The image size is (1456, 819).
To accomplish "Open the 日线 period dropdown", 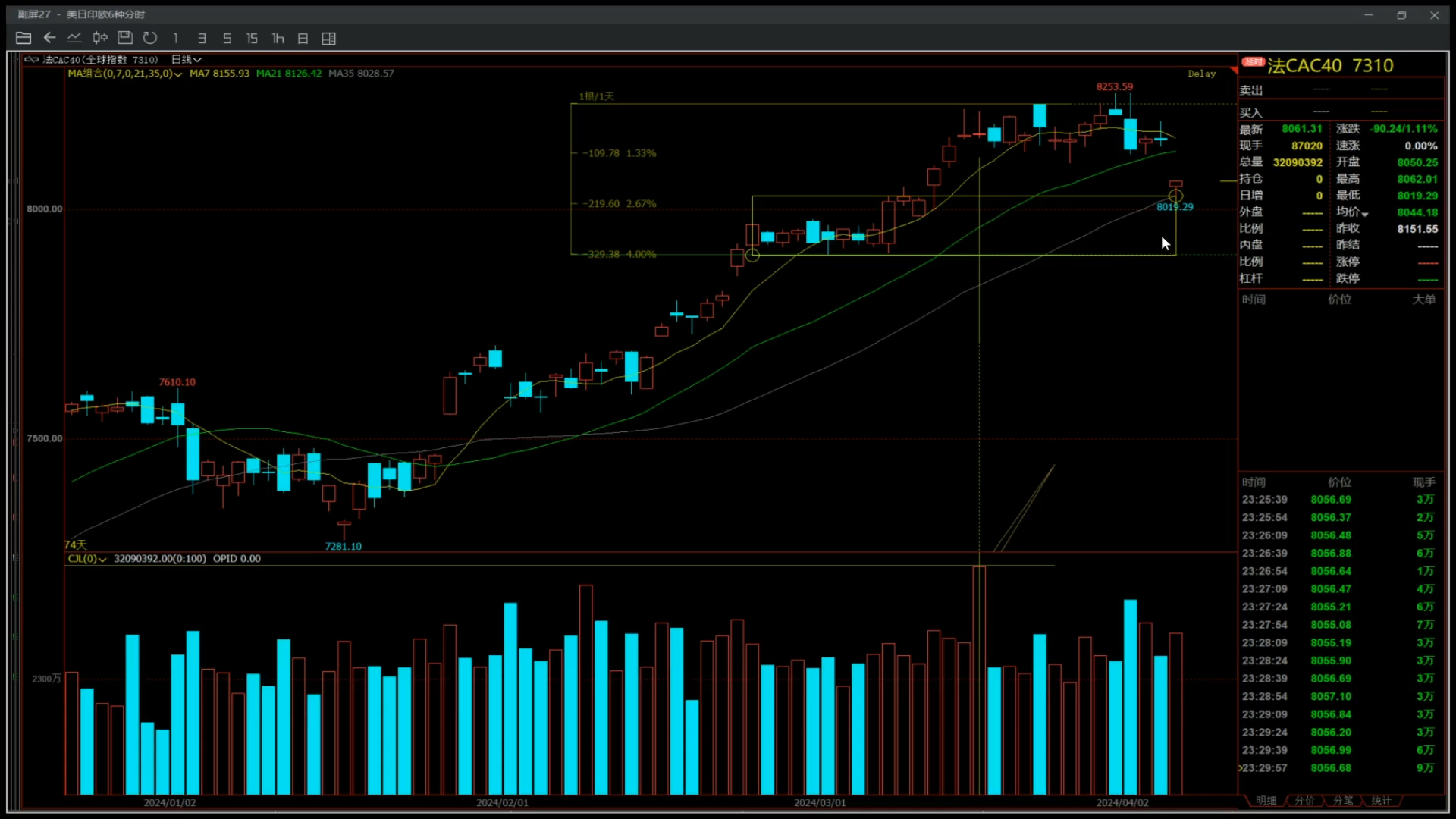I will 187,59.
